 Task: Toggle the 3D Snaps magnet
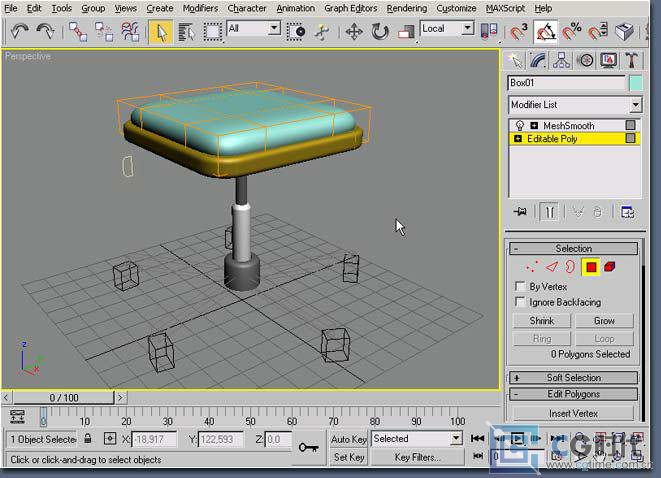[x=518, y=32]
